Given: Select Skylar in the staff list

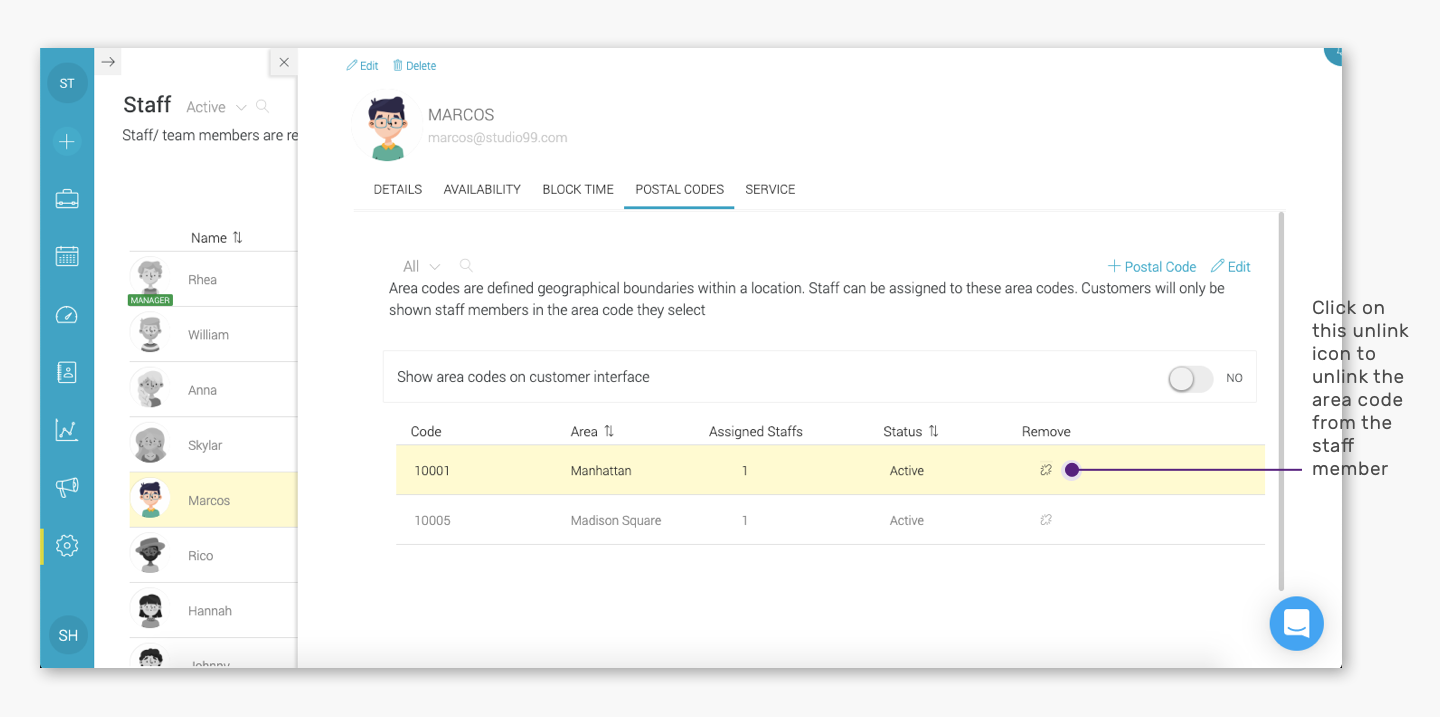Looking at the screenshot, I should 213,445.
